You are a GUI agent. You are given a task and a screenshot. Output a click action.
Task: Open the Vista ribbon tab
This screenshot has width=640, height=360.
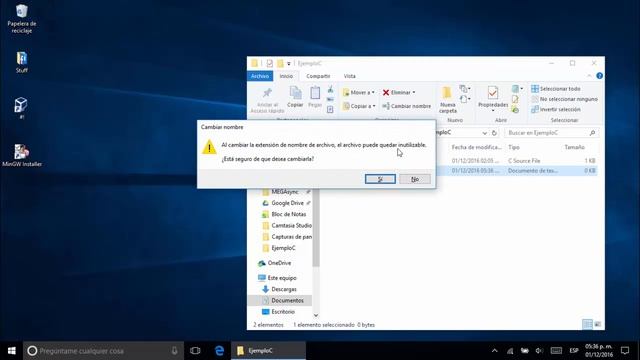point(349,76)
